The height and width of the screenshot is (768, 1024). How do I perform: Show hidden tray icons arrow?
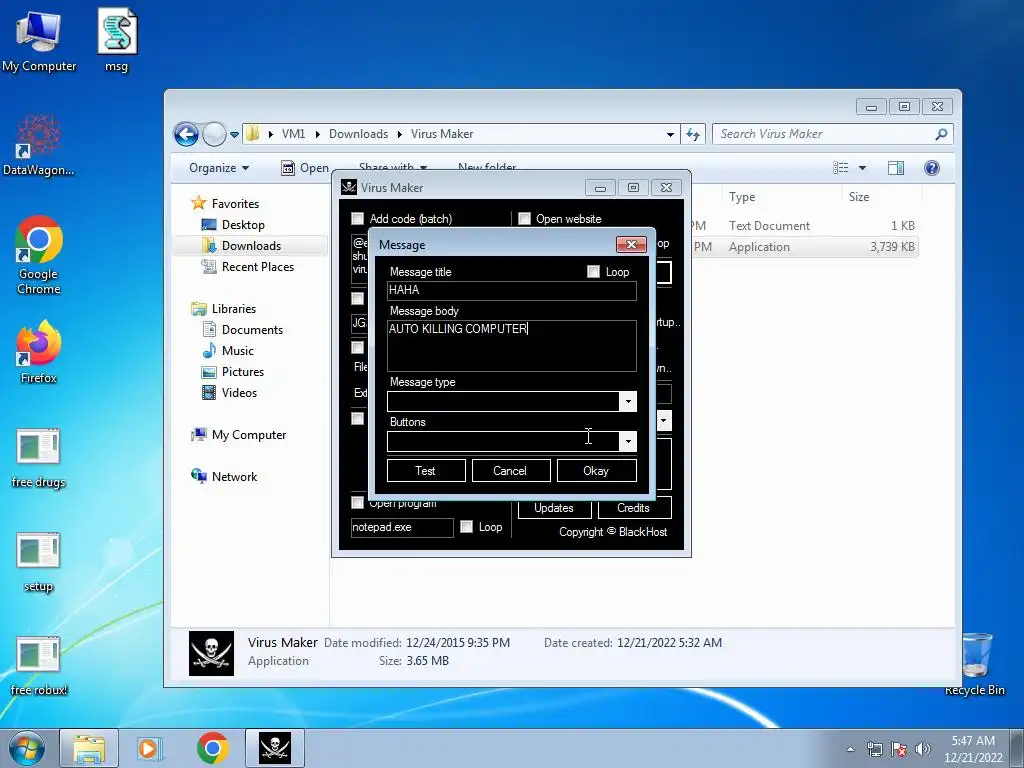(x=850, y=749)
